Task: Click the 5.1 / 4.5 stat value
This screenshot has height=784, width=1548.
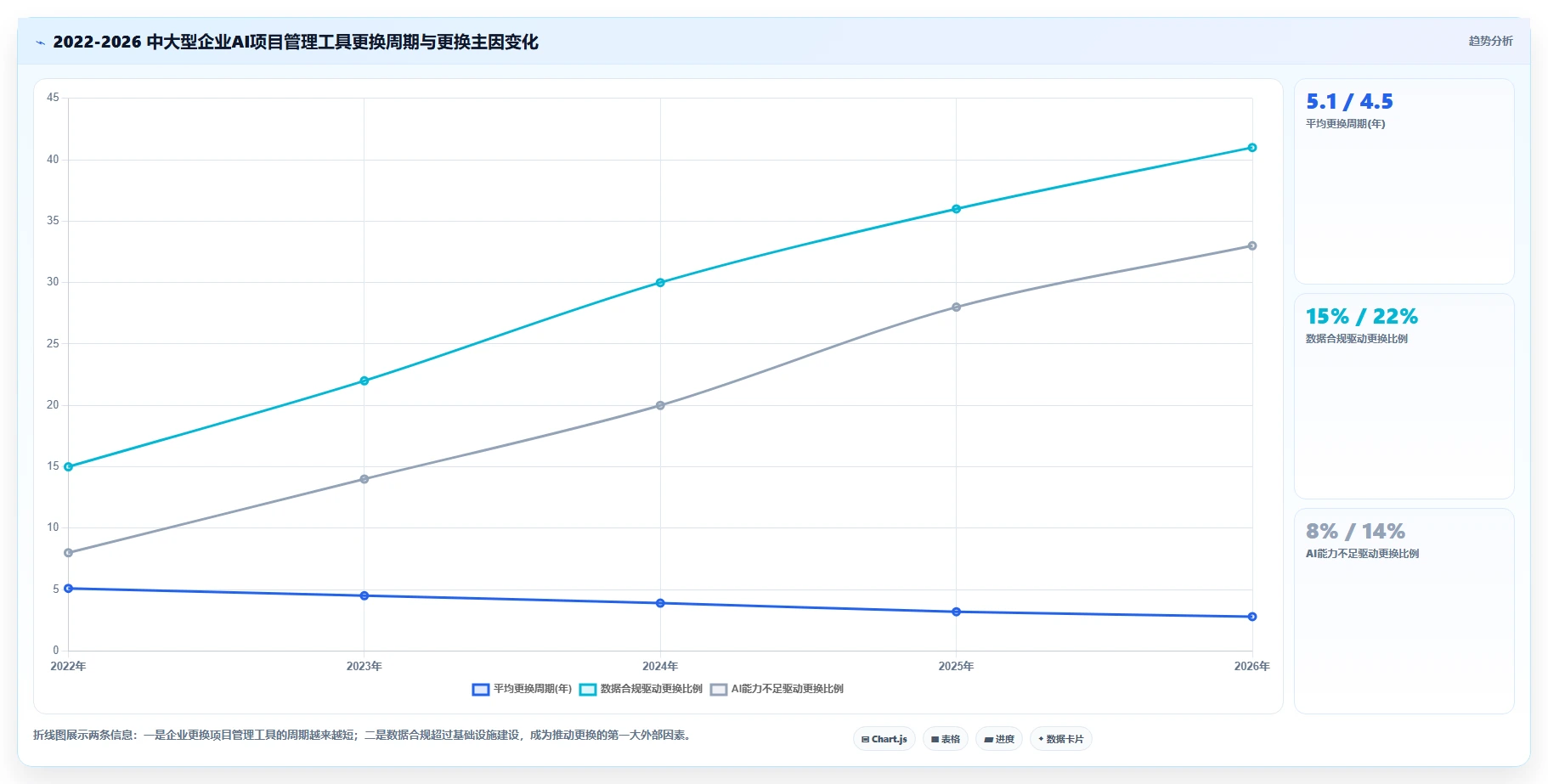Action: (x=1349, y=102)
